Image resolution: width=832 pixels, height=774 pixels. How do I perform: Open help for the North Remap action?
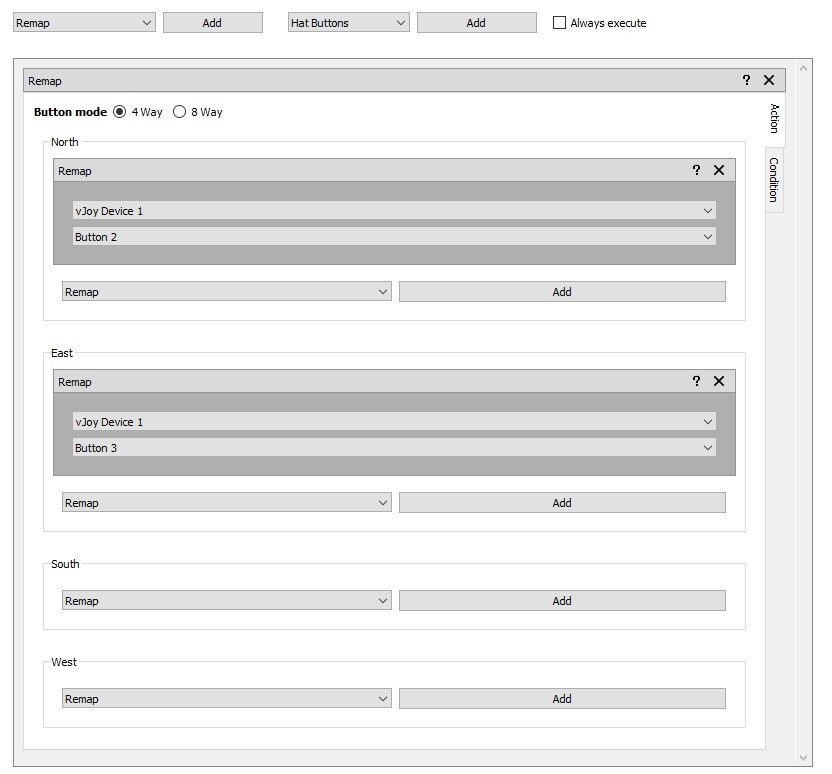[x=696, y=170]
